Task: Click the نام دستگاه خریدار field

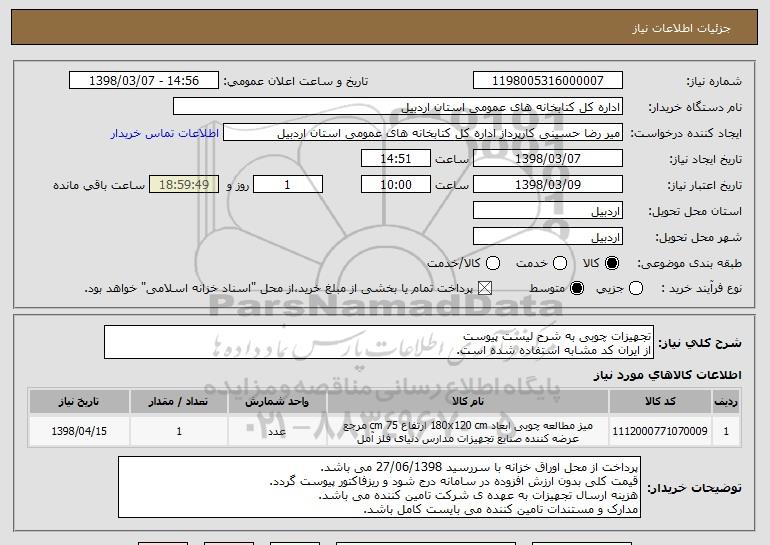Action: click(398, 107)
